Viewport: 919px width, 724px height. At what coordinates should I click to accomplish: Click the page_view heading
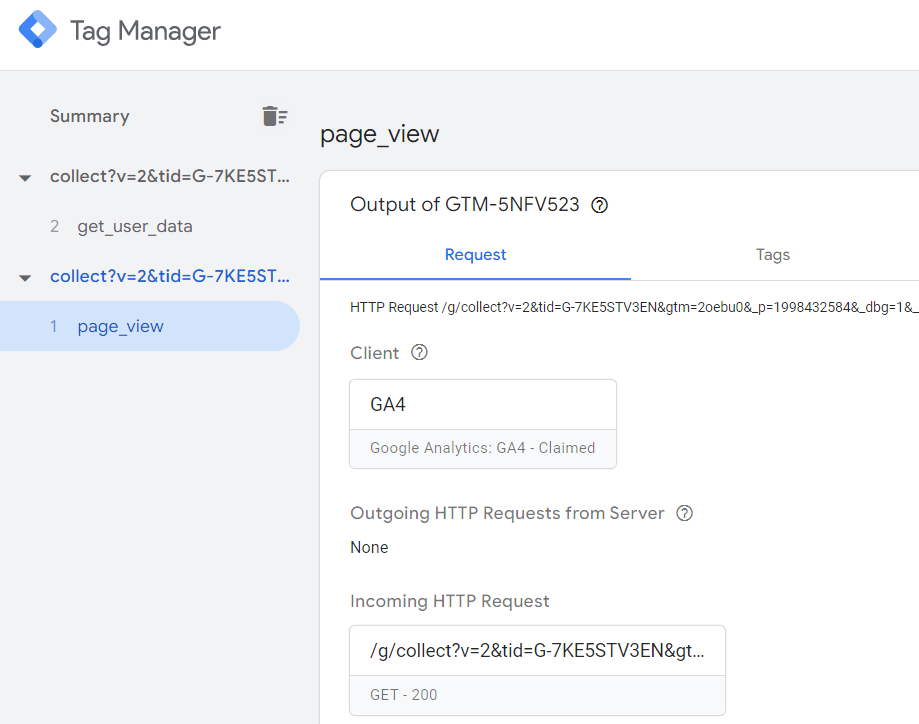tap(379, 134)
